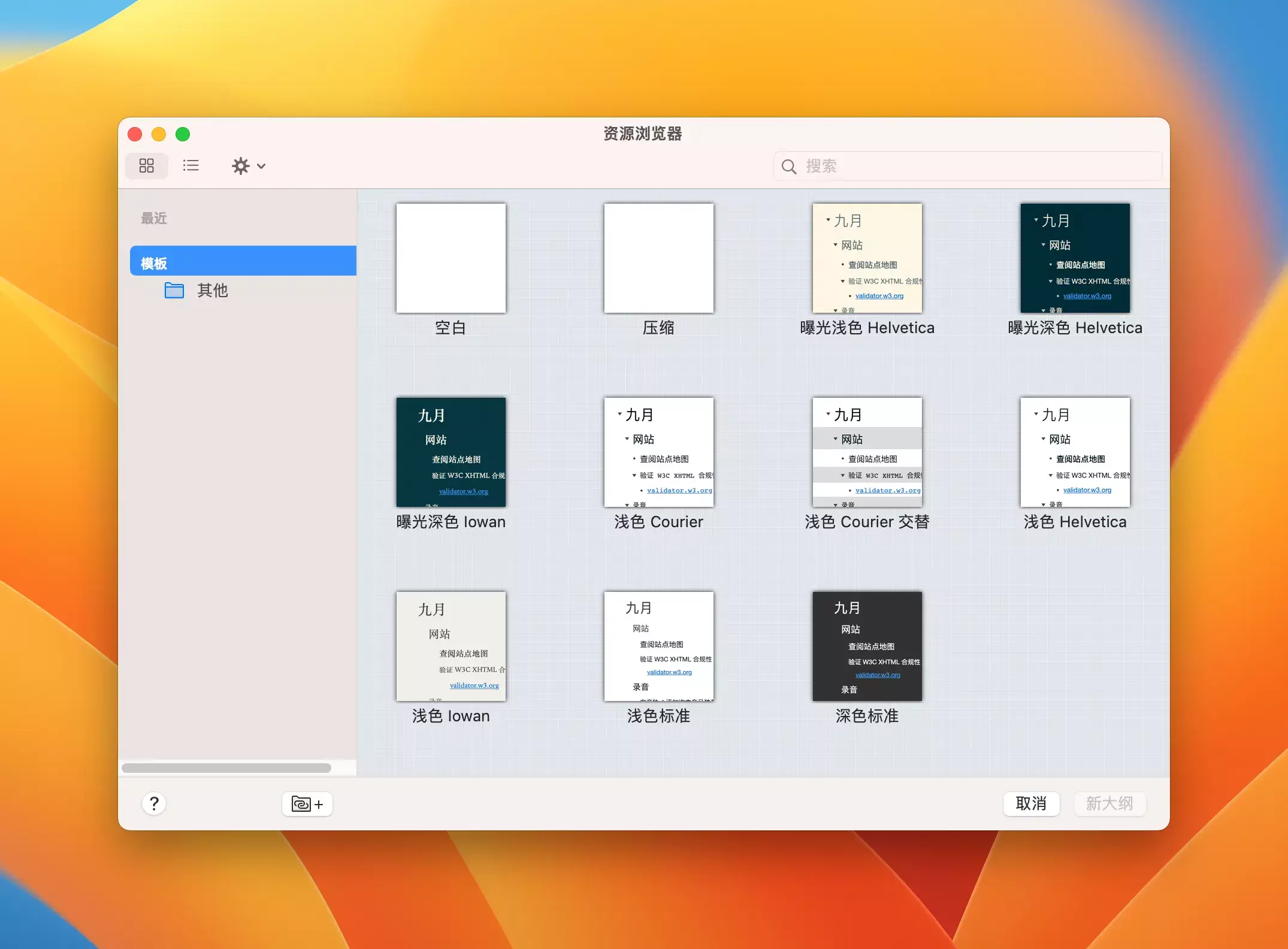Pick the 深色标准 template
The width and height of the screenshot is (1288, 949).
(867, 646)
